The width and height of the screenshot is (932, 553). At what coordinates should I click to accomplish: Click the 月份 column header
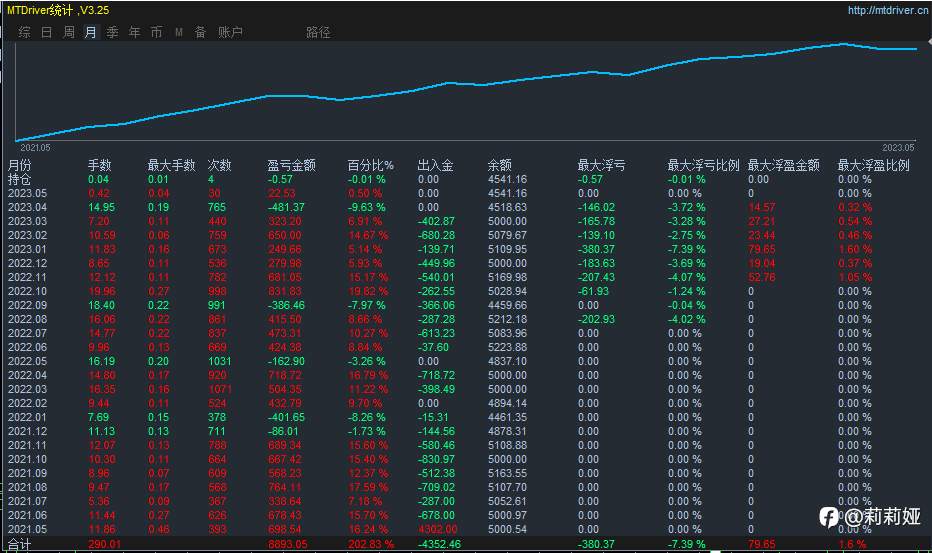19,165
